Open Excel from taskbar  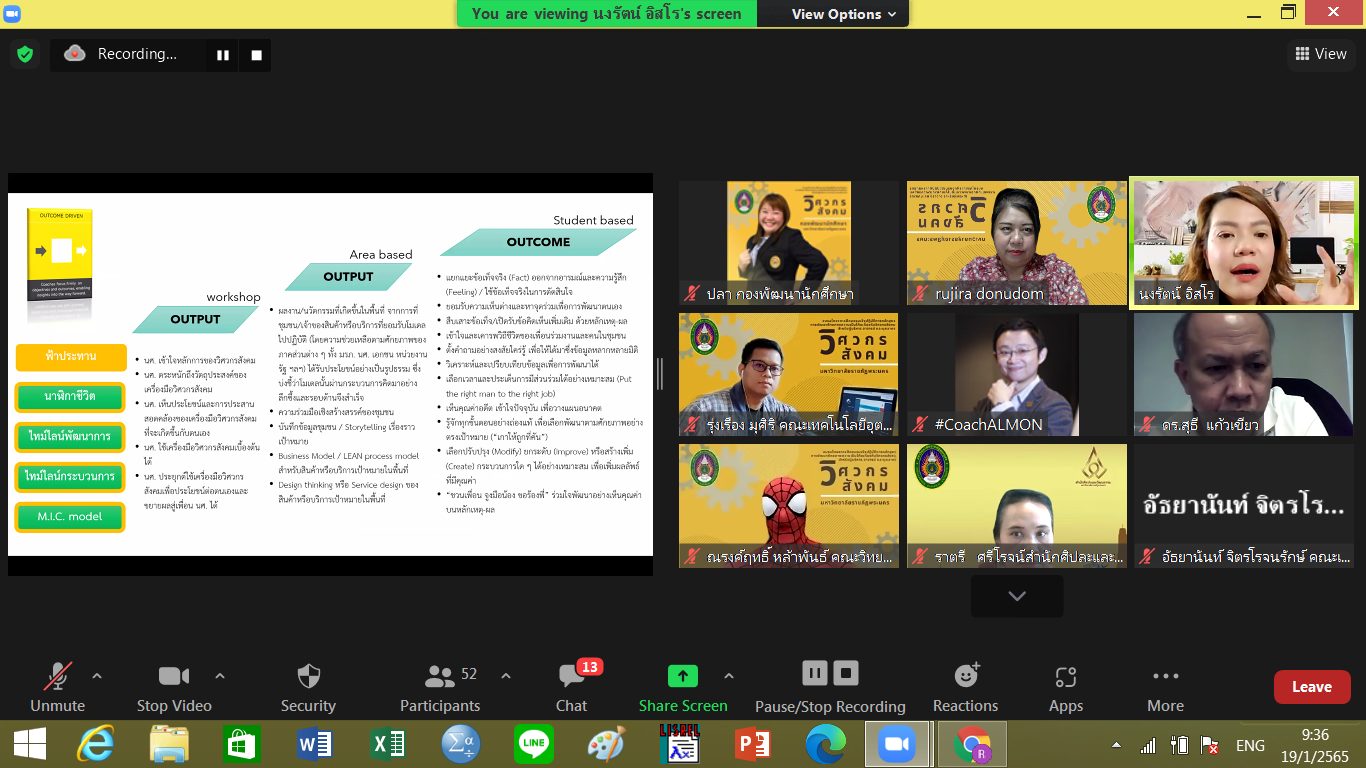[x=388, y=745]
